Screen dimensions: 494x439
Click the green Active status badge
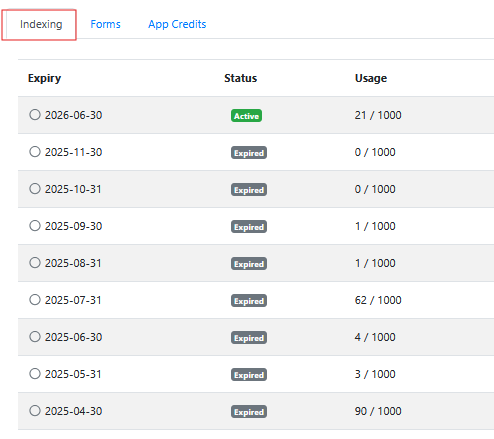tap(246, 116)
